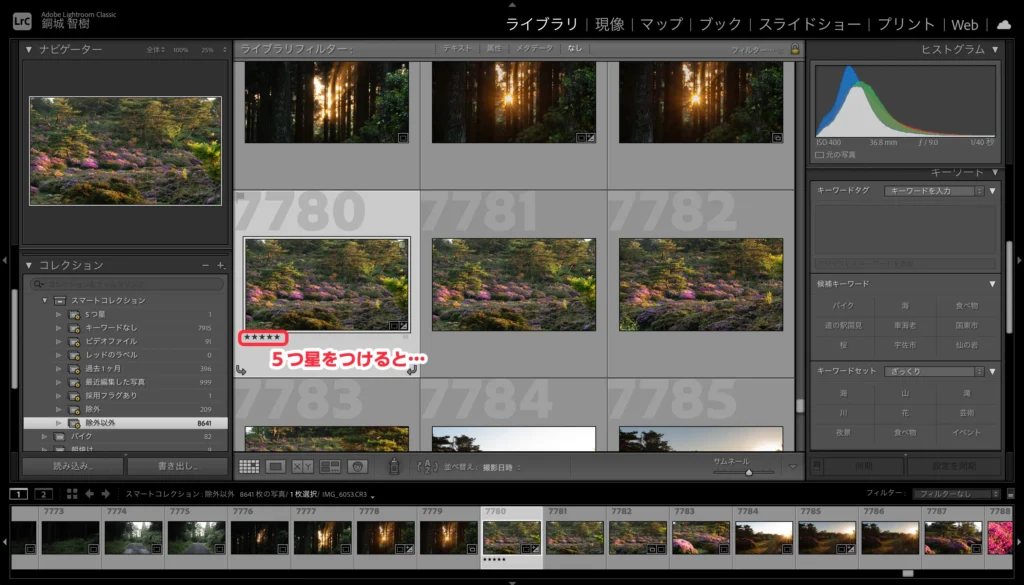1024x585 pixels.
Task: Adjust the サムネール thumbnail size slider
Action: click(748, 472)
